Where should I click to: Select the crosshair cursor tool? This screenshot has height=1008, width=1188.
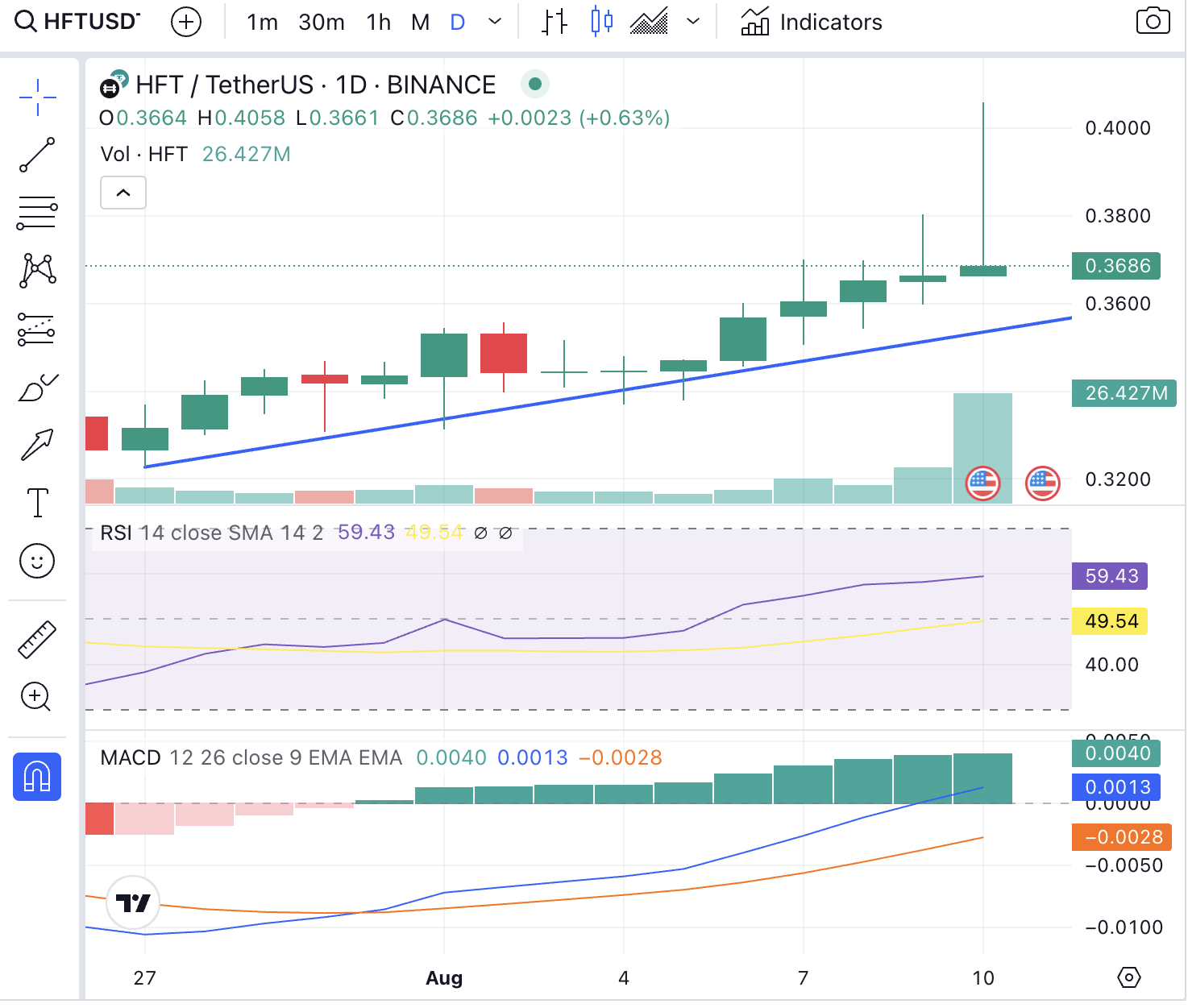[x=38, y=97]
